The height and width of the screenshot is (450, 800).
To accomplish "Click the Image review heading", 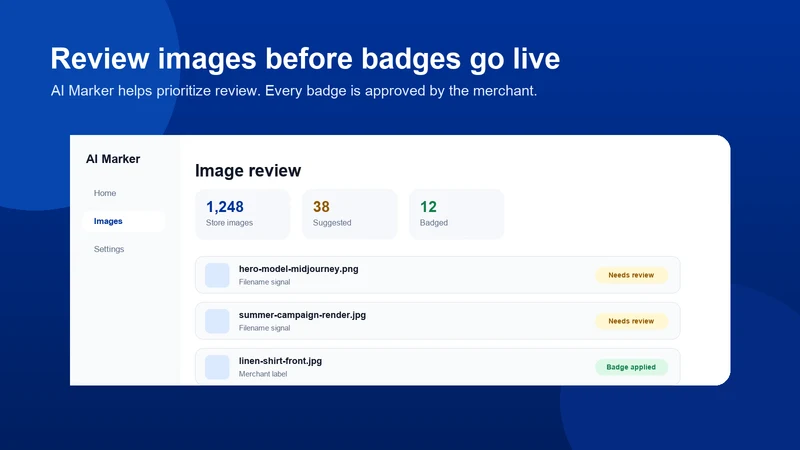I will pyautogui.click(x=248, y=170).
